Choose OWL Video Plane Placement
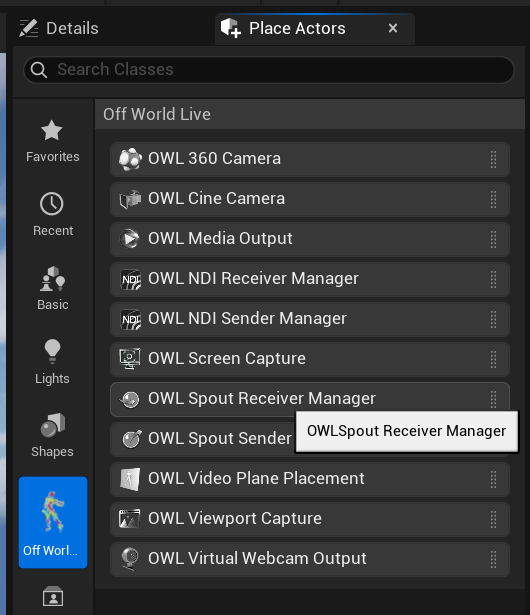This screenshot has width=530, height=615. pyautogui.click(x=310, y=479)
